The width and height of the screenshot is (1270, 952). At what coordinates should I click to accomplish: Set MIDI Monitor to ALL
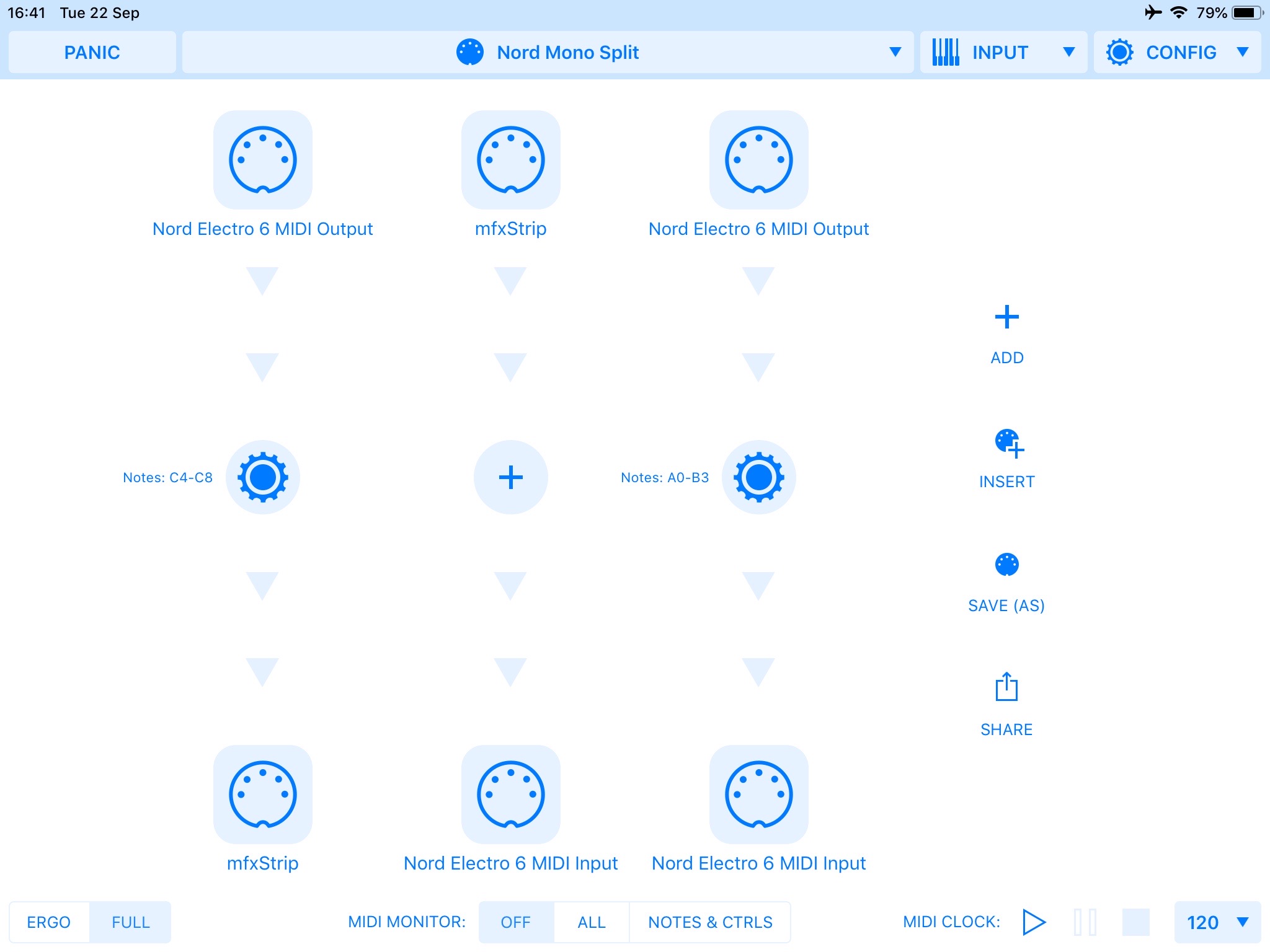tap(592, 922)
